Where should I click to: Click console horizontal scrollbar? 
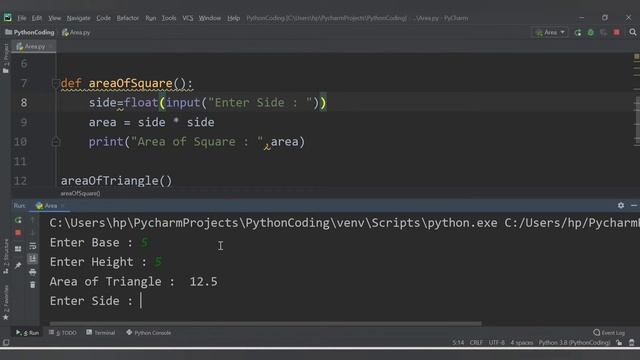(x=265, y=324)
